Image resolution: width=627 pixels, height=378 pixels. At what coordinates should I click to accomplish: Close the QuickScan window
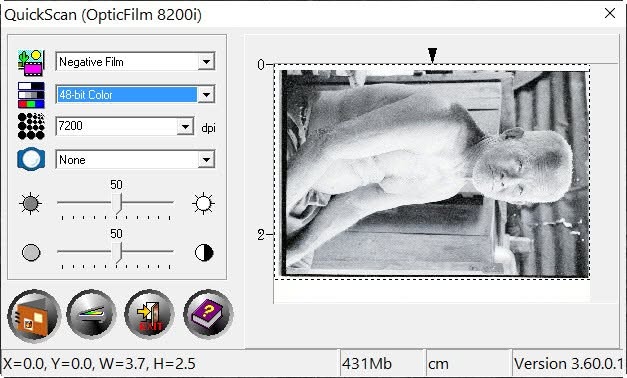(610, 13)
